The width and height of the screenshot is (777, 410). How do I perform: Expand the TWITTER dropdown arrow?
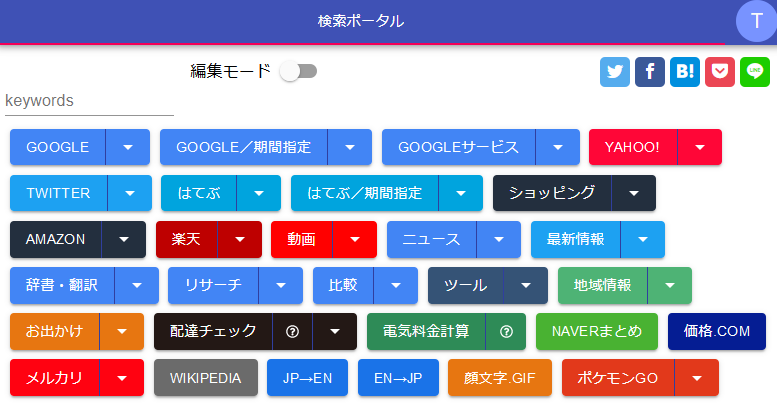[x=130, y=193]
